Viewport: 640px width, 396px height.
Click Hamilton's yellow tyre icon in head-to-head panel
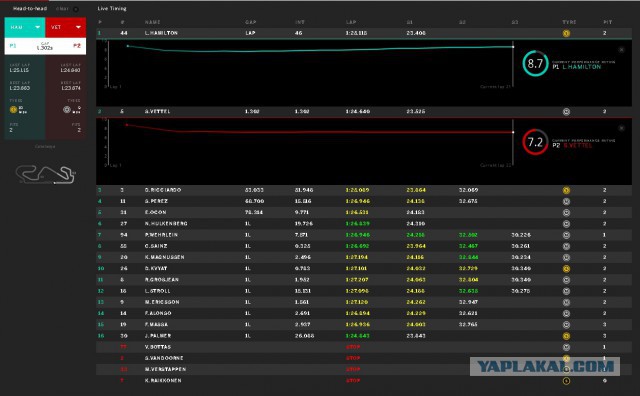tap(13, 109)
